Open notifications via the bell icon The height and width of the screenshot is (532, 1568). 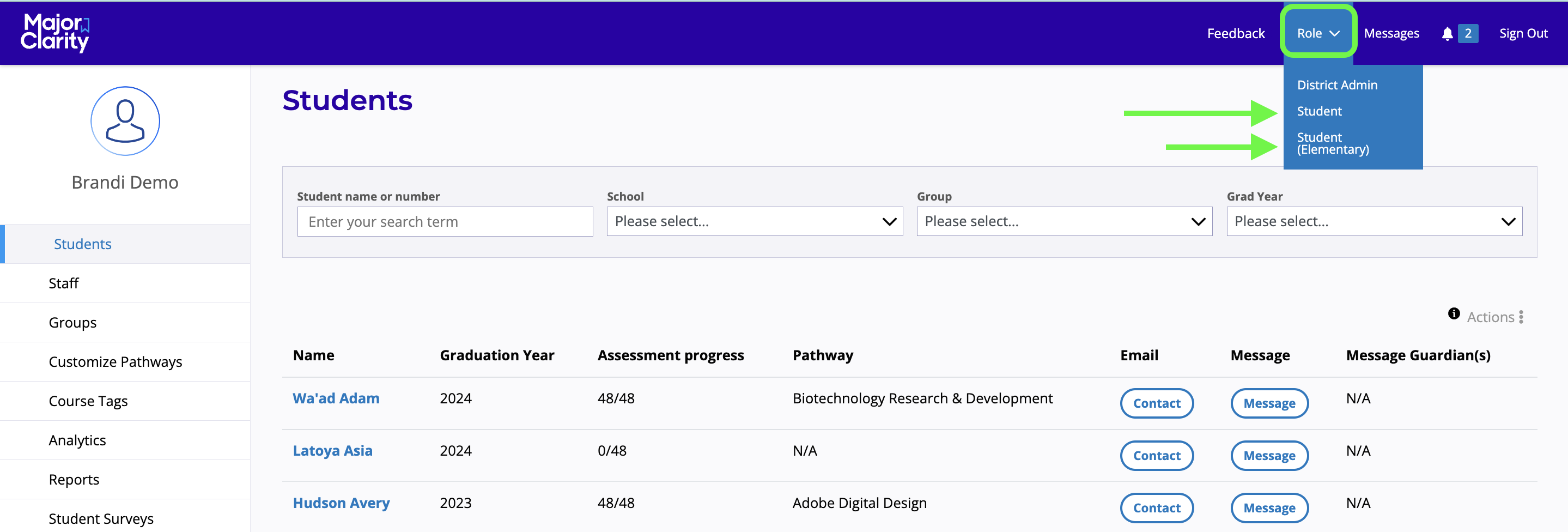[1447, 34]
